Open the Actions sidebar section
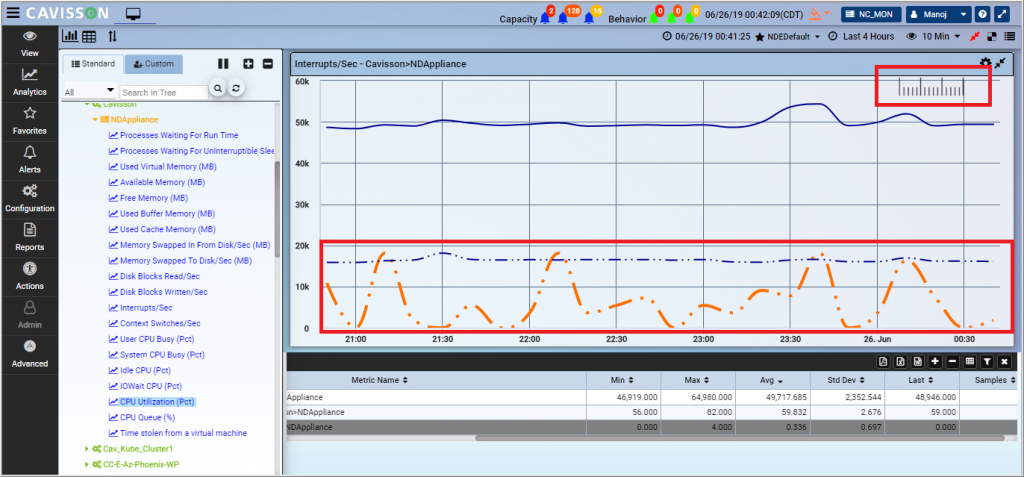This screenshot has width=1024, height=477. [x=29, y=276]
